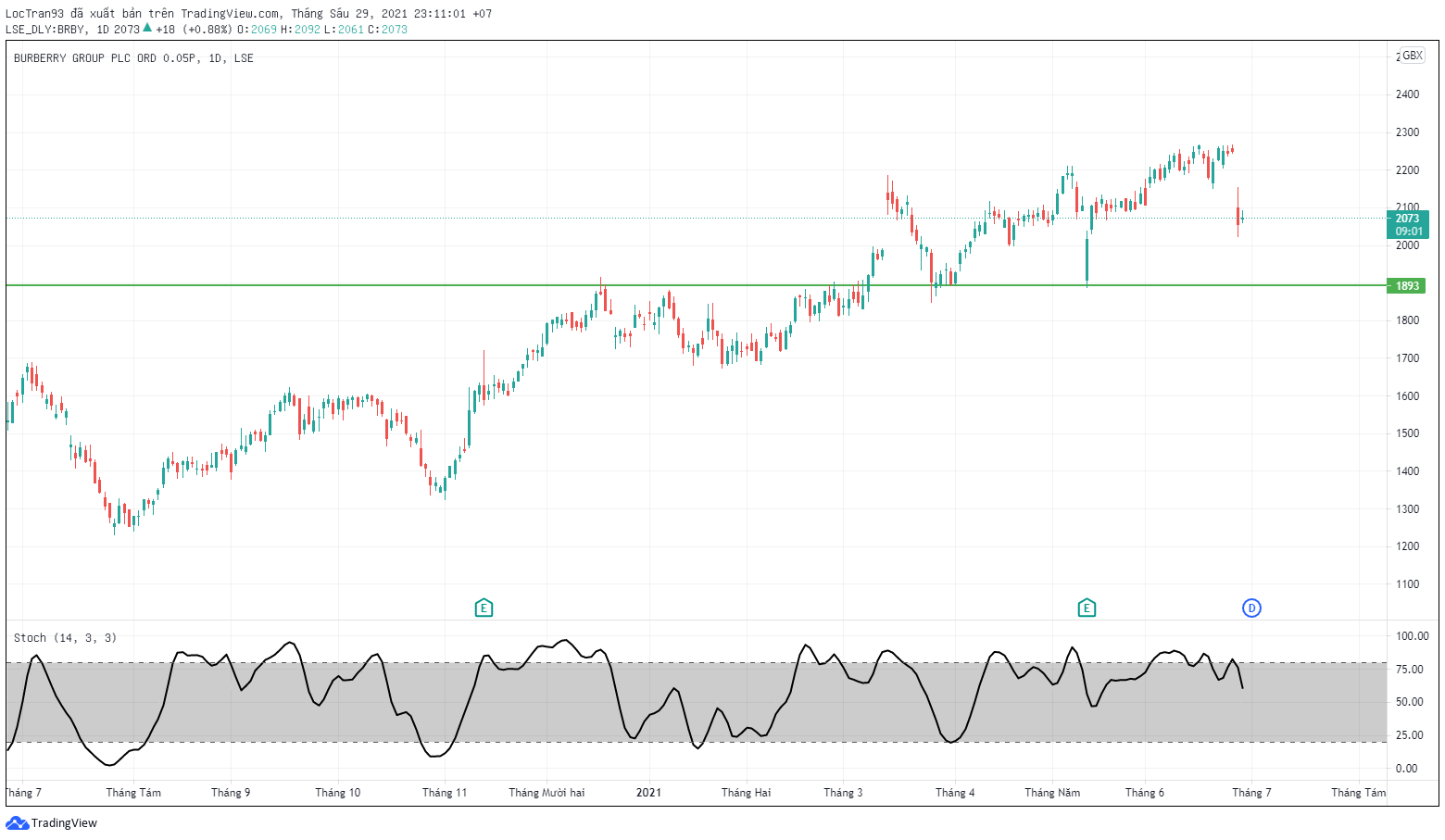Click the Tháng Năm axis label
The image size is (1445, 840).
(1052, 793)
